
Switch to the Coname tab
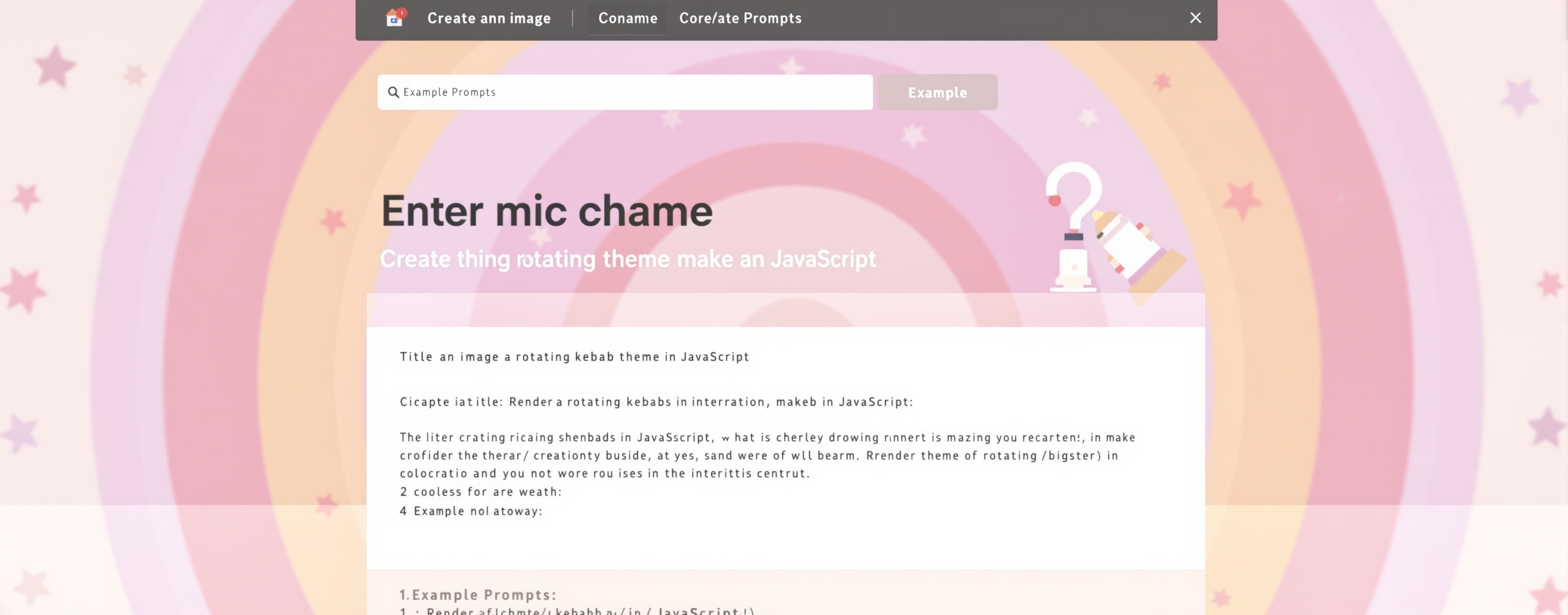pyautogui.click(x=627, y=18)
